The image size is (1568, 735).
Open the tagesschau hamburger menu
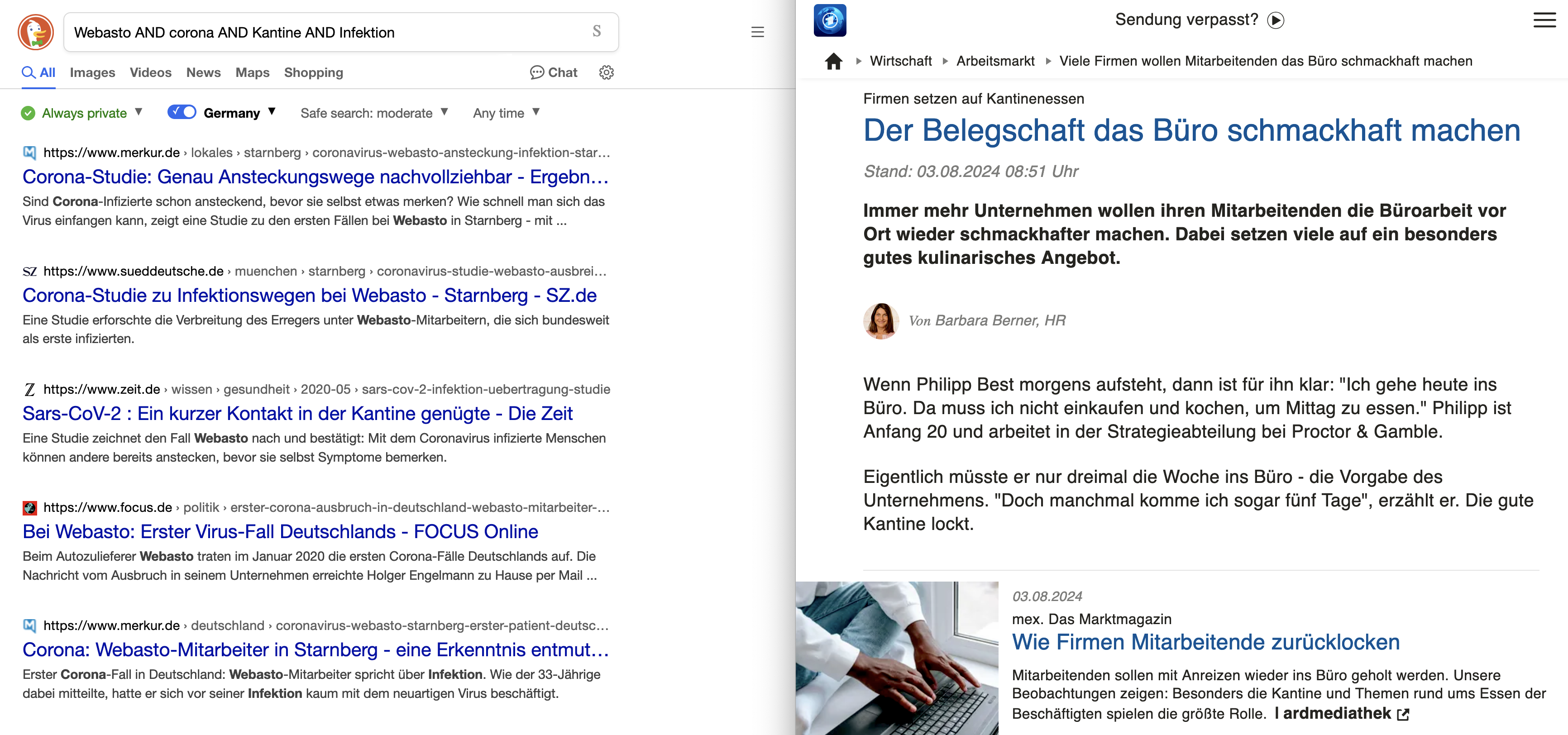point(1544,20)
